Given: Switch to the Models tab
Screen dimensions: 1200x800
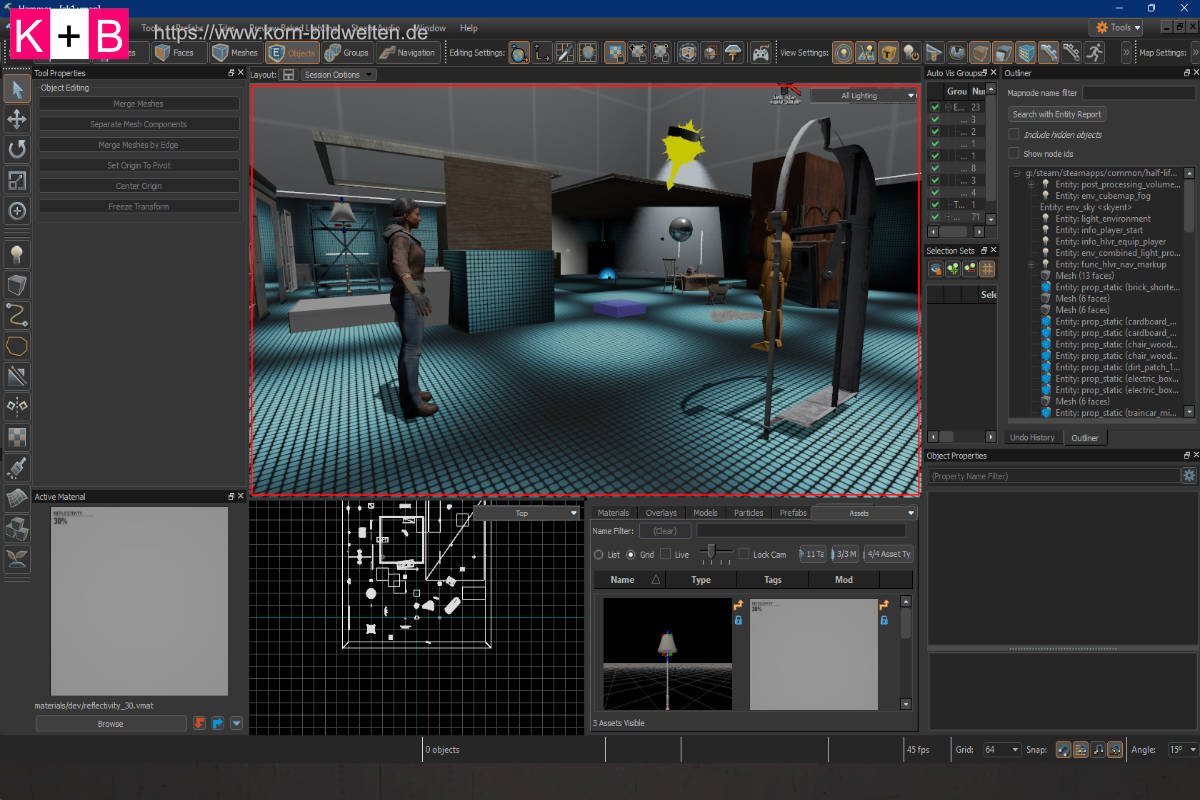Looking at the screenshot, I should click(705, 513).
